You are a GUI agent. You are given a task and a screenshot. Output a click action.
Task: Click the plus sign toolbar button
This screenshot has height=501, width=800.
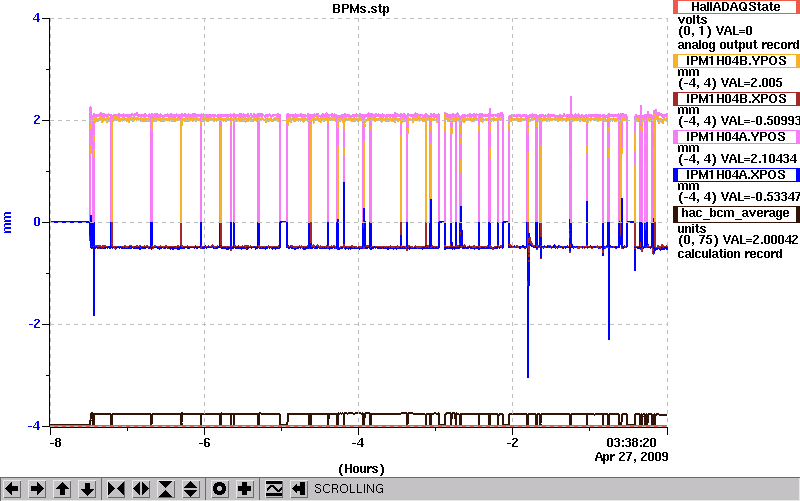pos(244,489)
